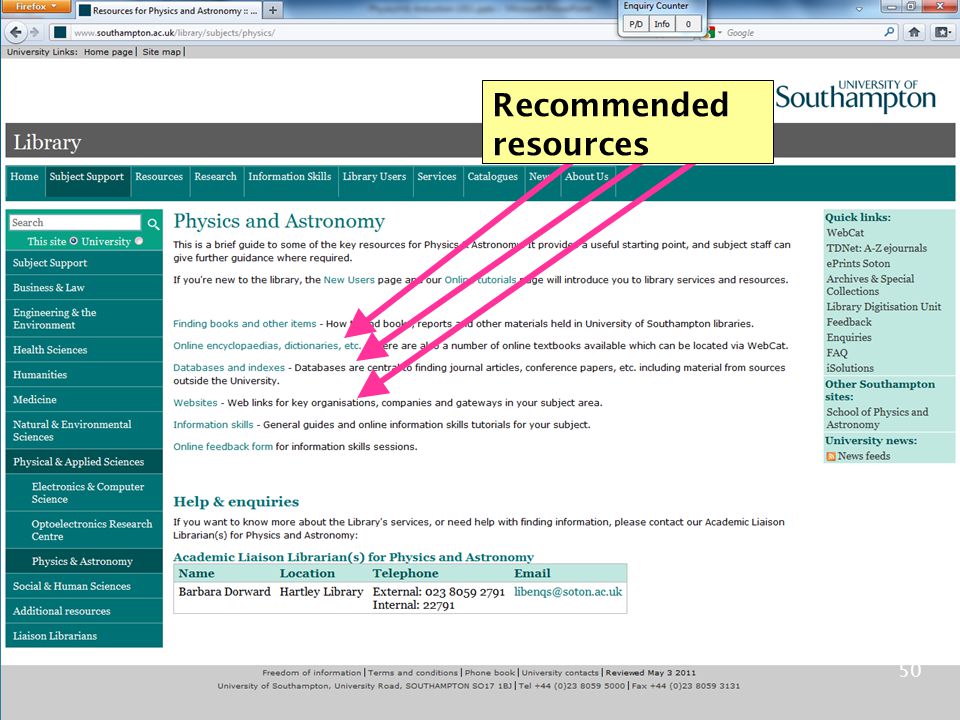Open the Resources navigation item
The width and height of the screenshot is (960, 720).
[159, 176]
